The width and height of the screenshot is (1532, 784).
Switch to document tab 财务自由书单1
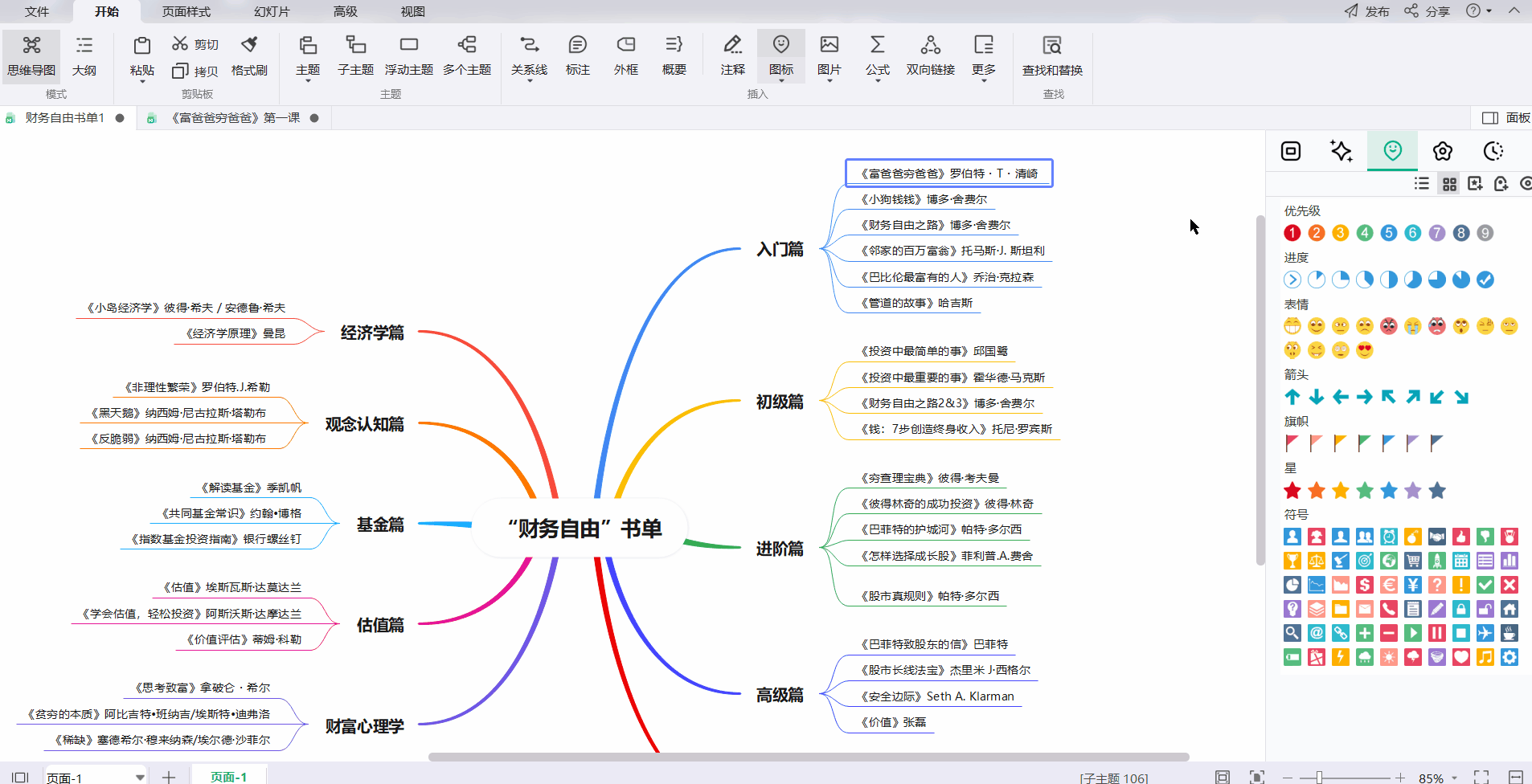point(65,118)
